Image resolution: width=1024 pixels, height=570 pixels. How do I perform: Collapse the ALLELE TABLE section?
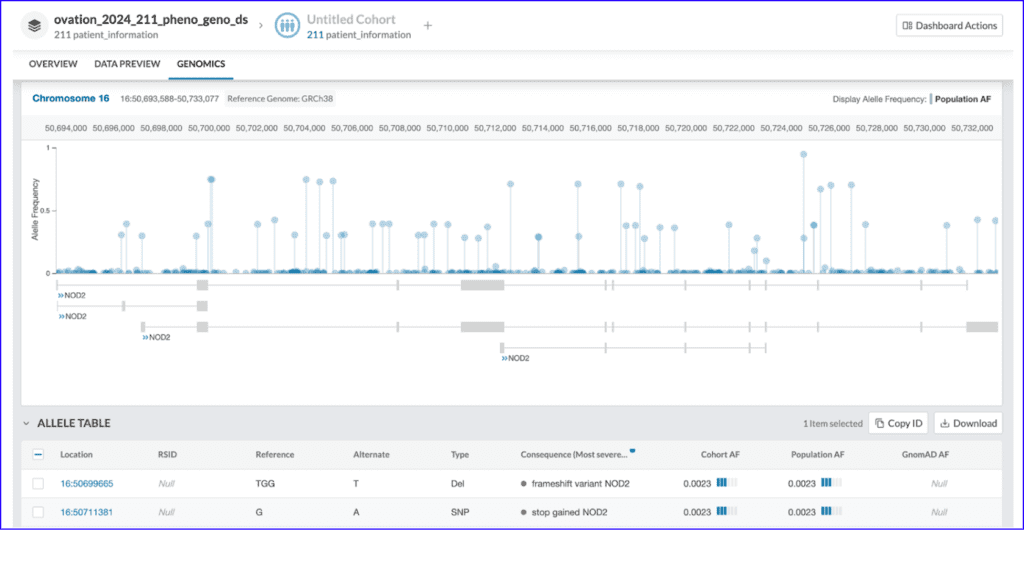pyautogui.click(x=26, y=423)
